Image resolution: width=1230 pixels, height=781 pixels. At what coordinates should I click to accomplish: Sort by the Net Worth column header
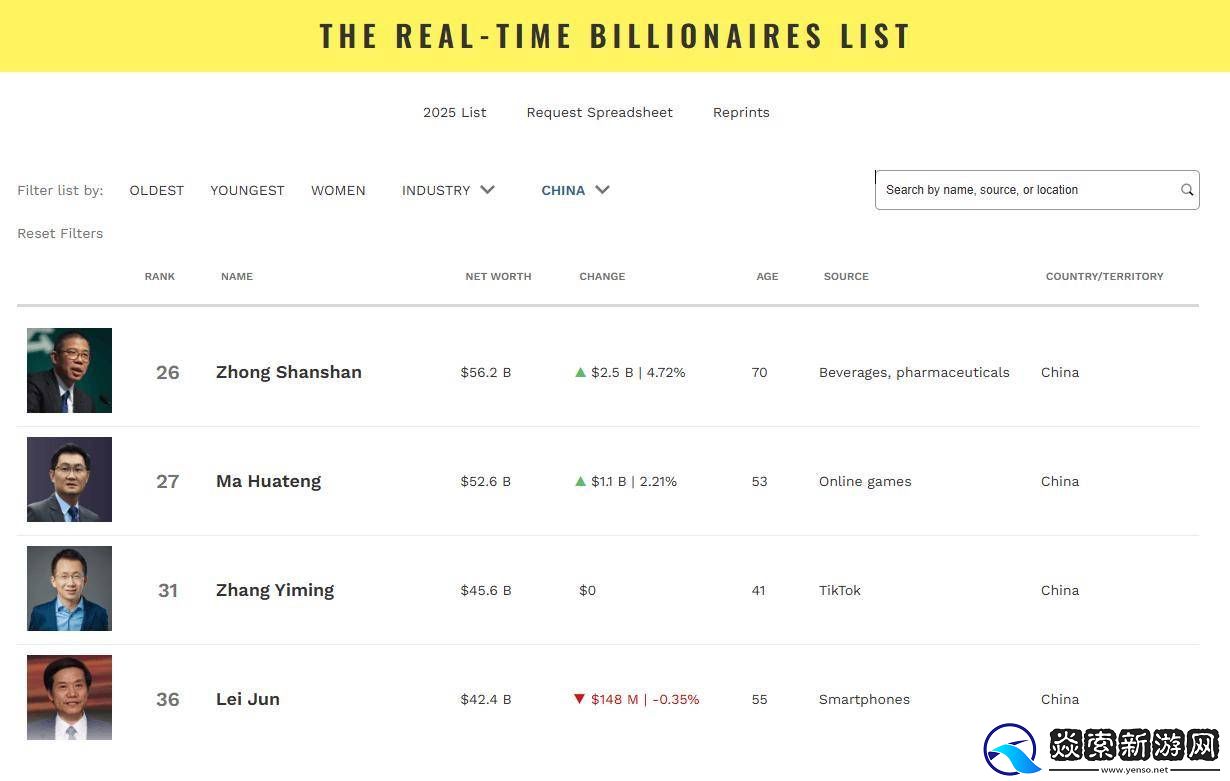(x=498, y=276)
